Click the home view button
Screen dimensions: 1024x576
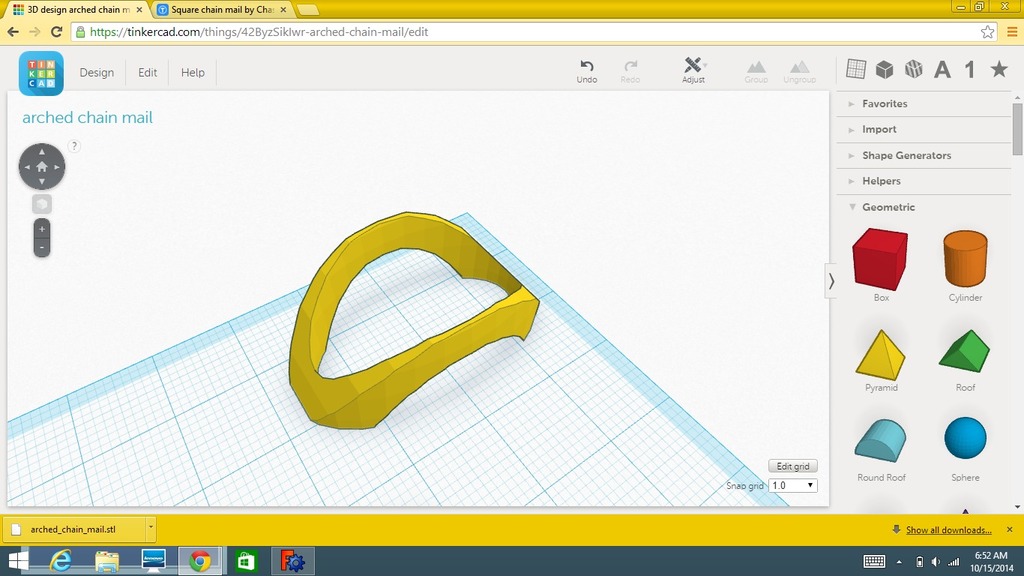(42, 167)
